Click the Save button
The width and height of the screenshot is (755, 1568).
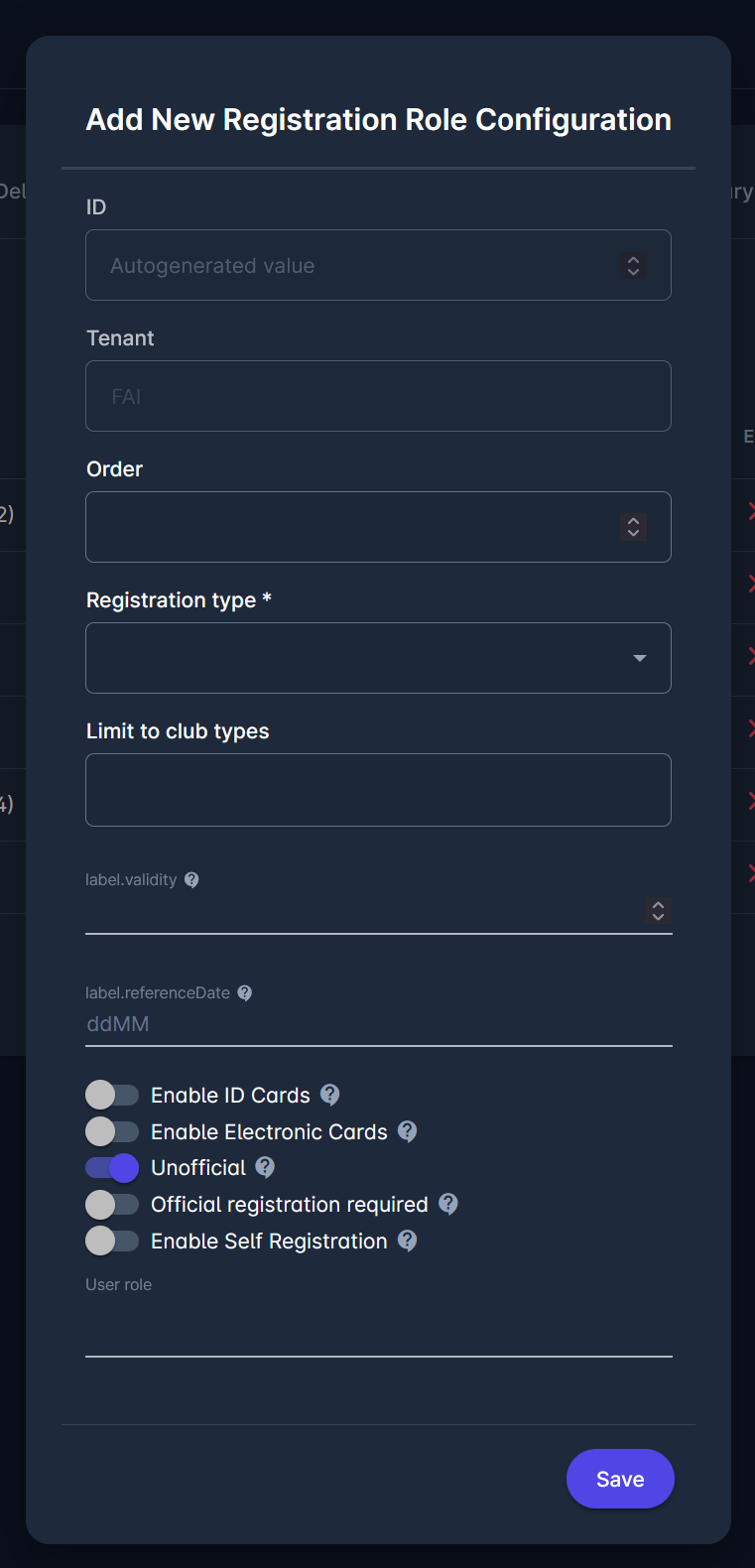pos(619,1478)
